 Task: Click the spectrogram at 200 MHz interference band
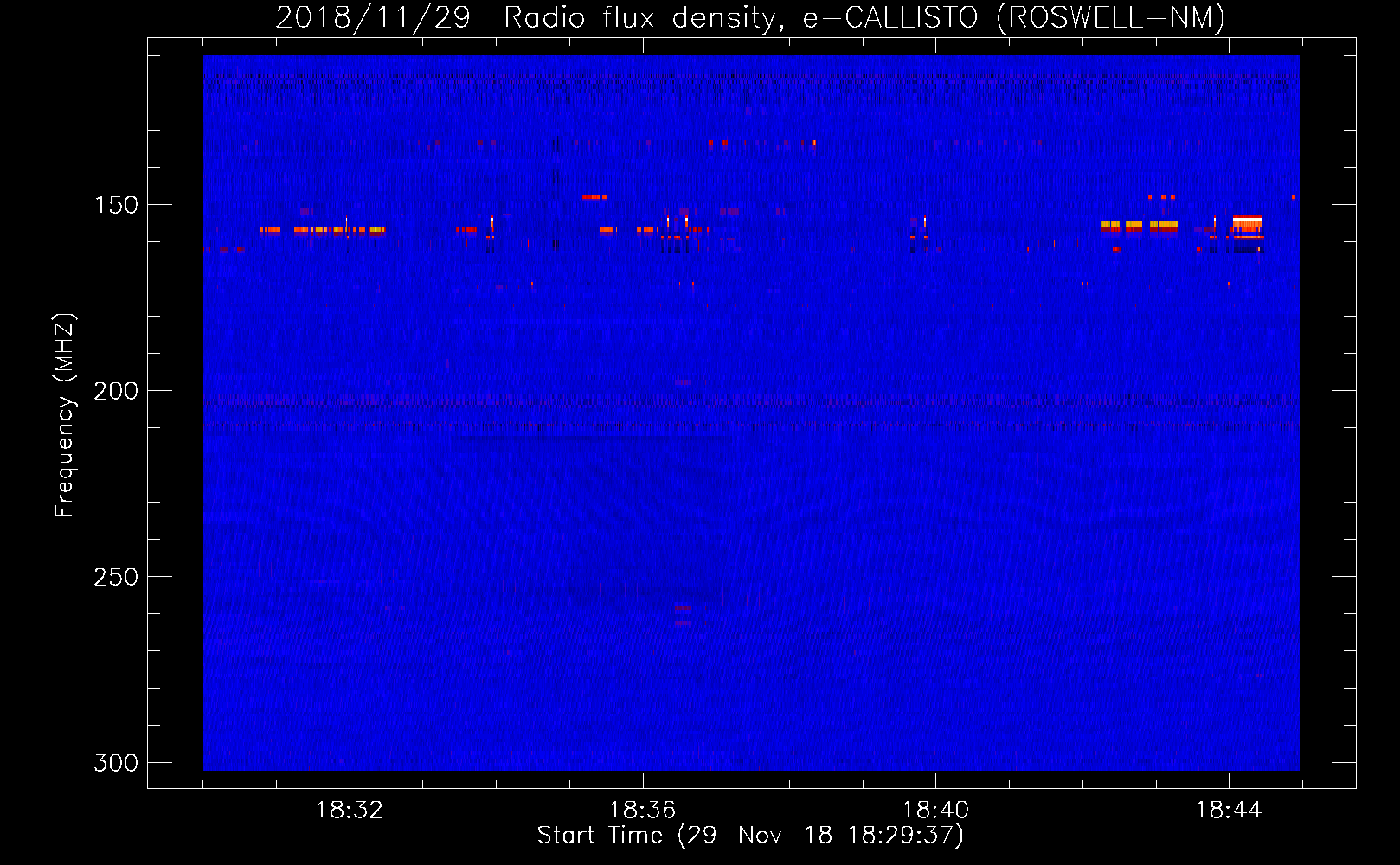[751, 401]
